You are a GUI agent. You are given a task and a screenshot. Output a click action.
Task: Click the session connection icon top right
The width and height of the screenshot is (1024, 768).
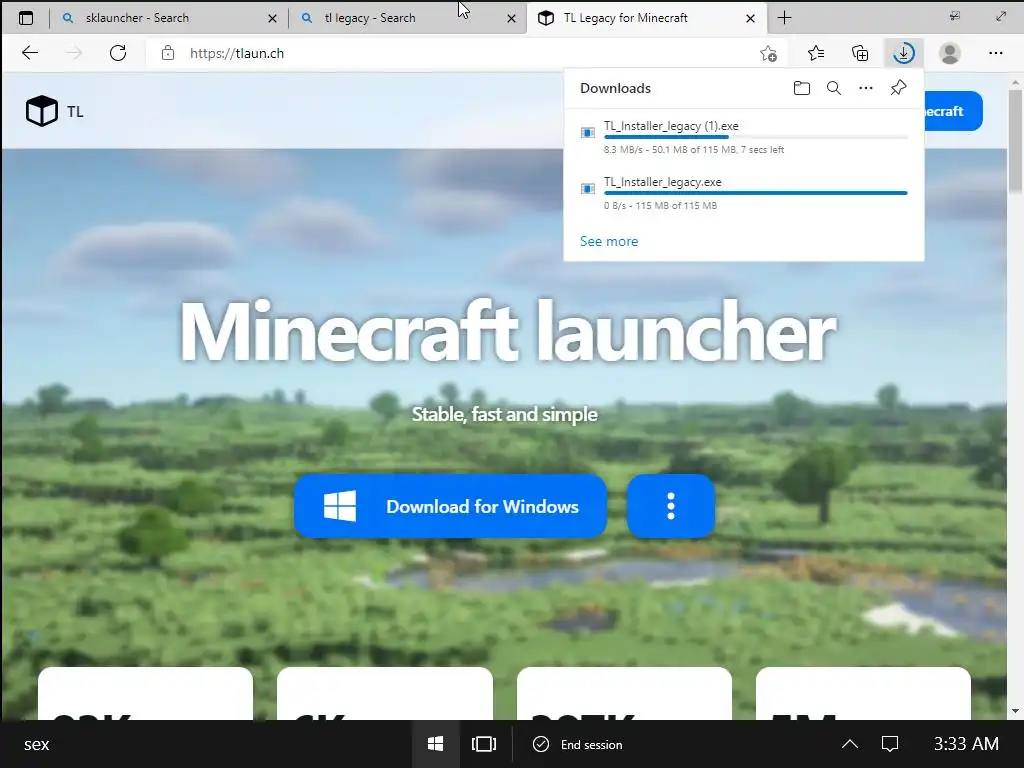click(955, 16)
